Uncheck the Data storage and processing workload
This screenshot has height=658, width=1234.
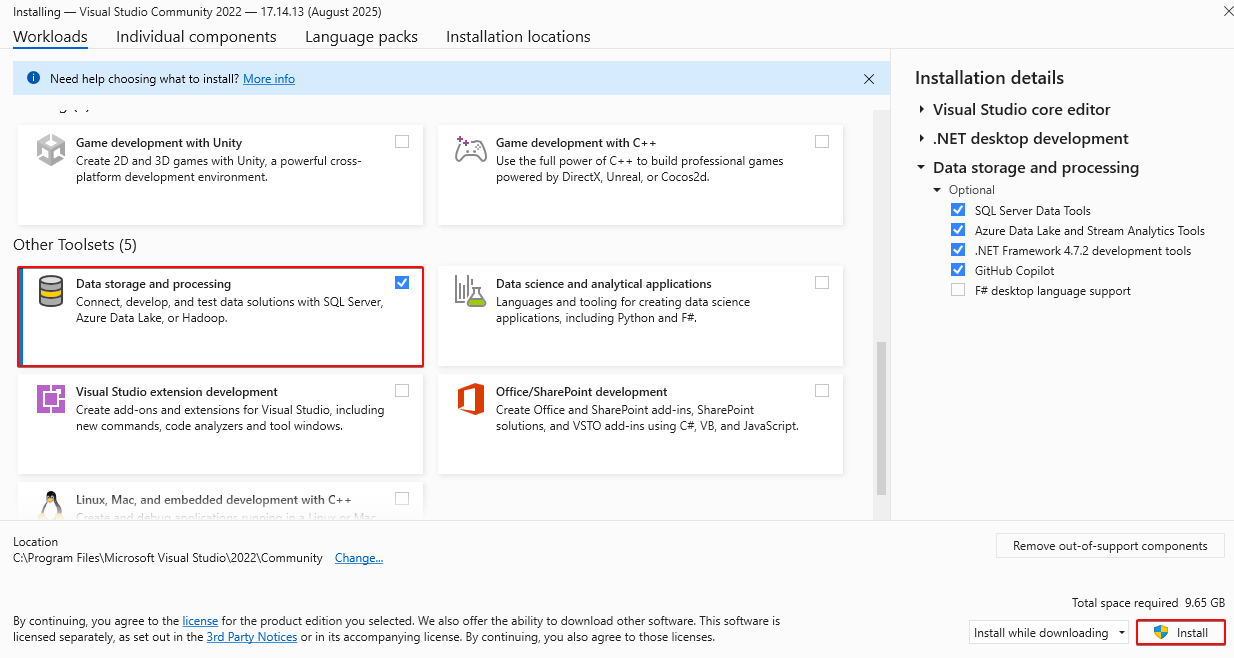click(402, 283)
